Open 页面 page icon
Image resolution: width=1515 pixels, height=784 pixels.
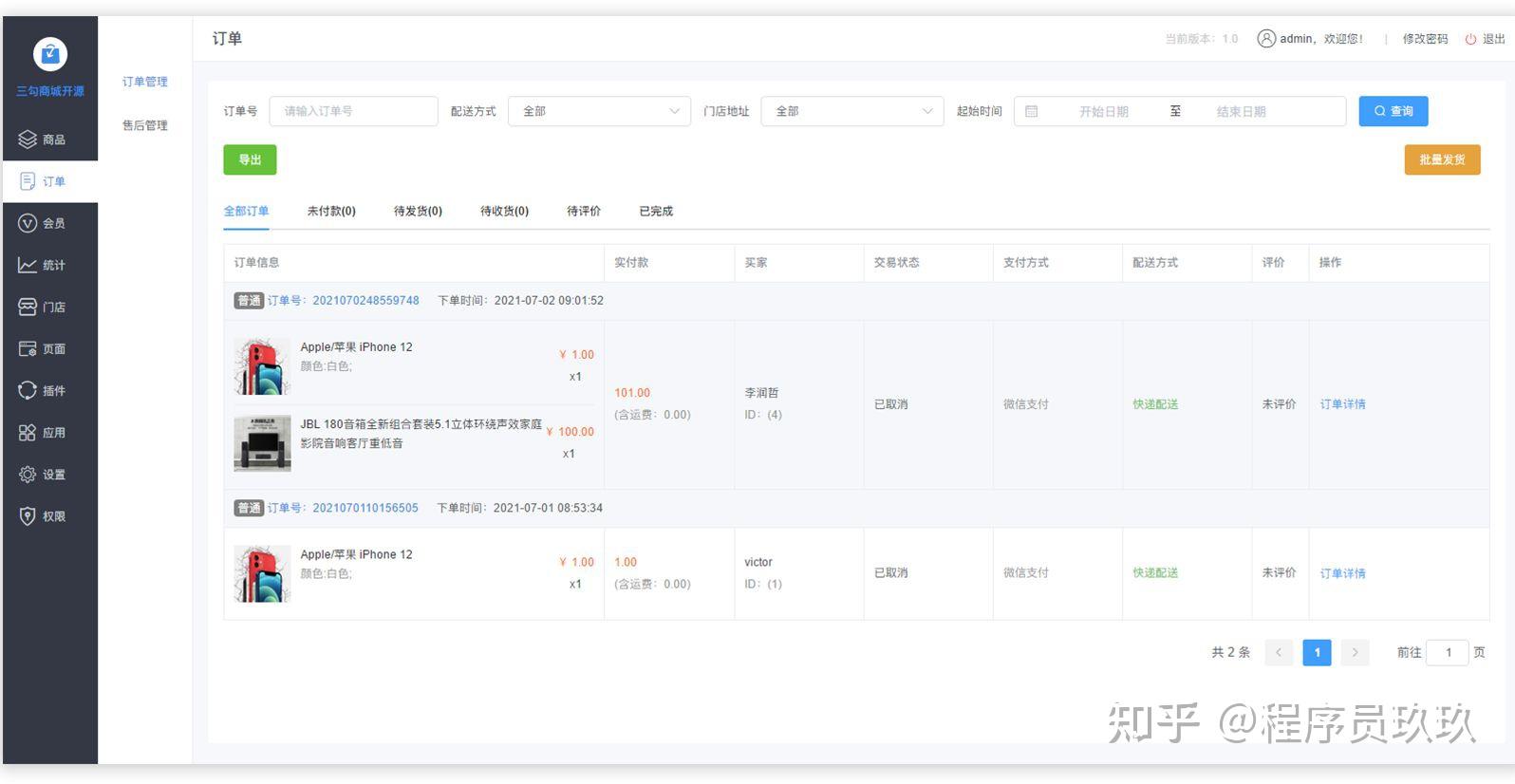[x=28, y=348]
